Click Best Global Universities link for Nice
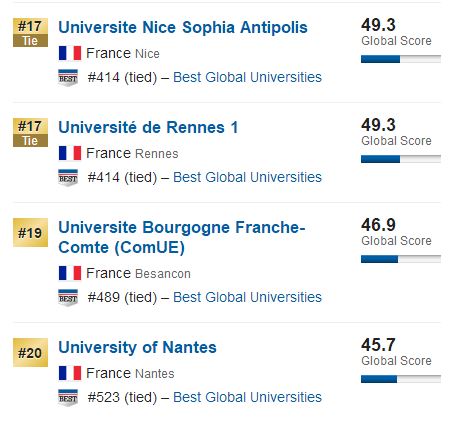The height and width of the screenshot is (421, 453). point(247,77)
